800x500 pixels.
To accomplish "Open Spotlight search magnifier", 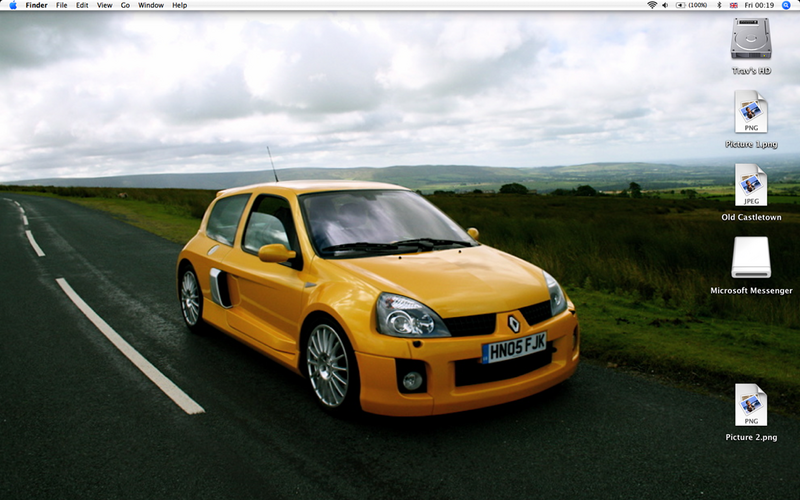I will point(786,5).
